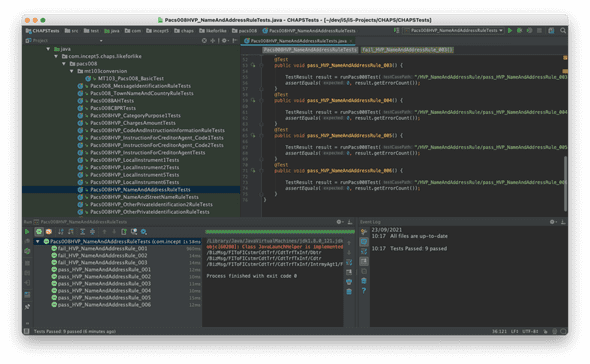Hide the Project tool window
Screen dimensions: 590x364
point(234,40)
